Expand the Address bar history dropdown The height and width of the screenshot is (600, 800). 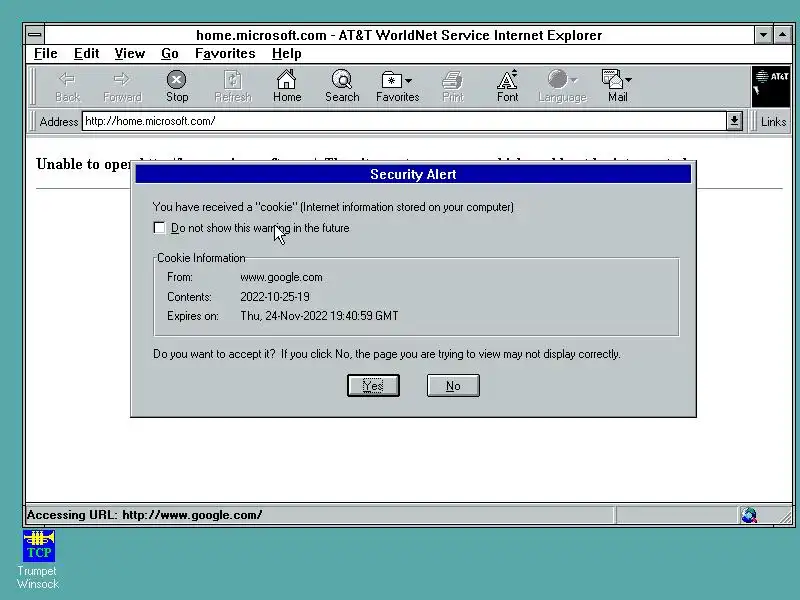734,121
